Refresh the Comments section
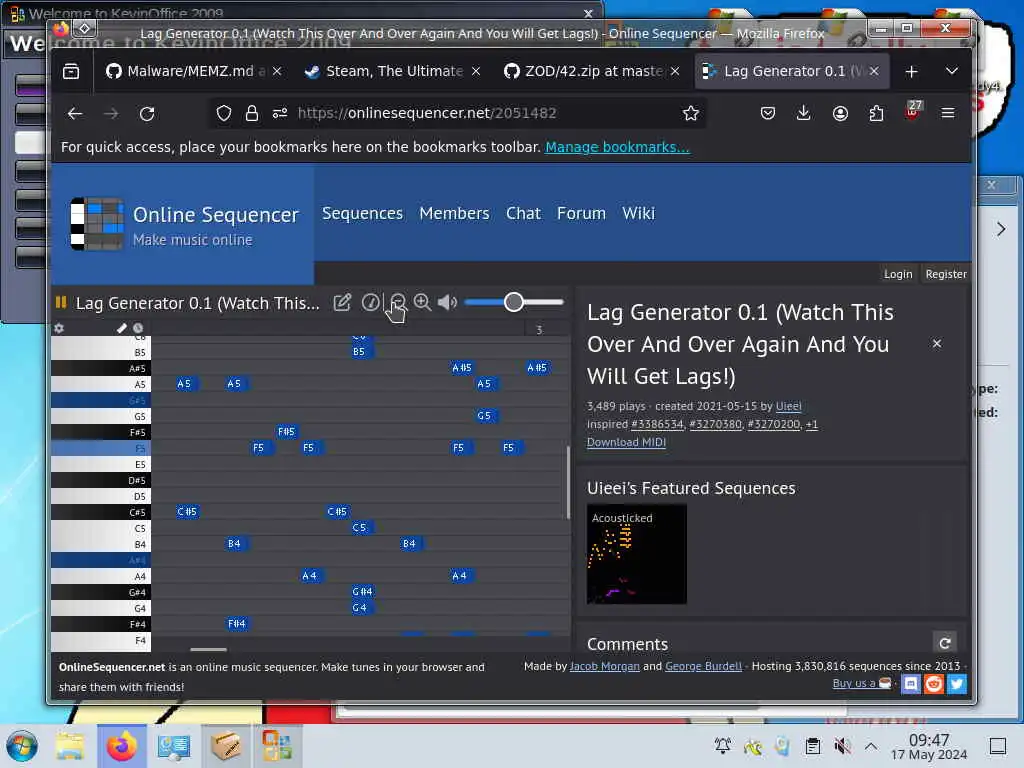This screenshot has height=768, width=1024. click(x=944, y=643)
